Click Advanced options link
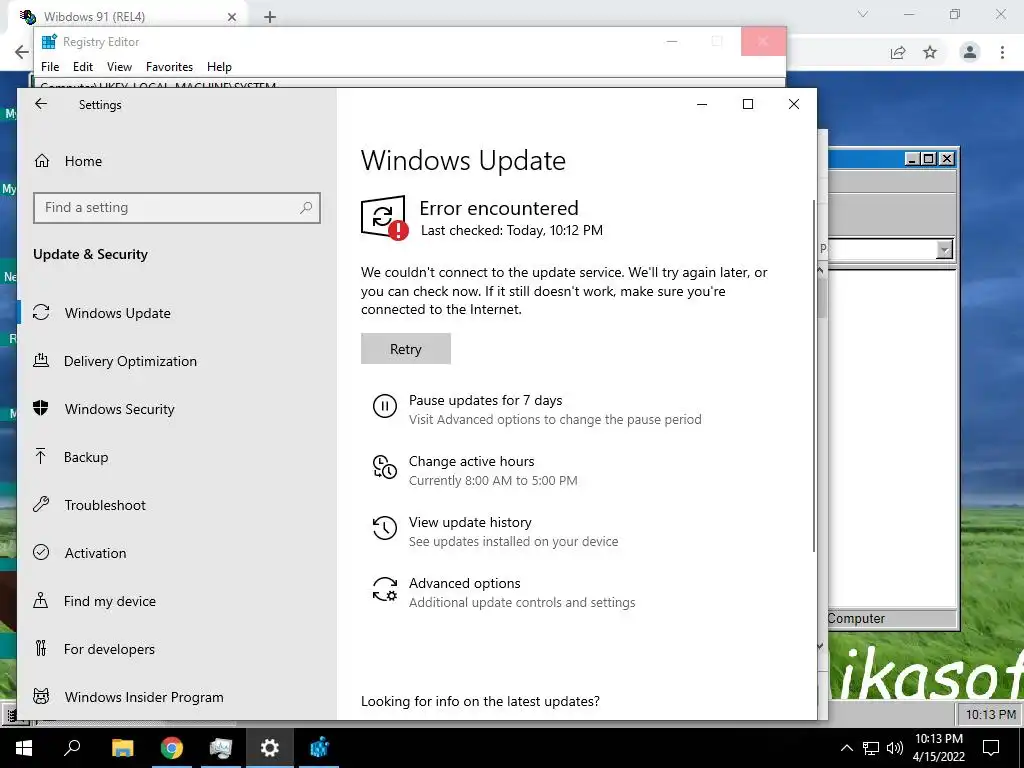Image resolution: width=1024 pixels, height=768 pixels. click(464, 583)
